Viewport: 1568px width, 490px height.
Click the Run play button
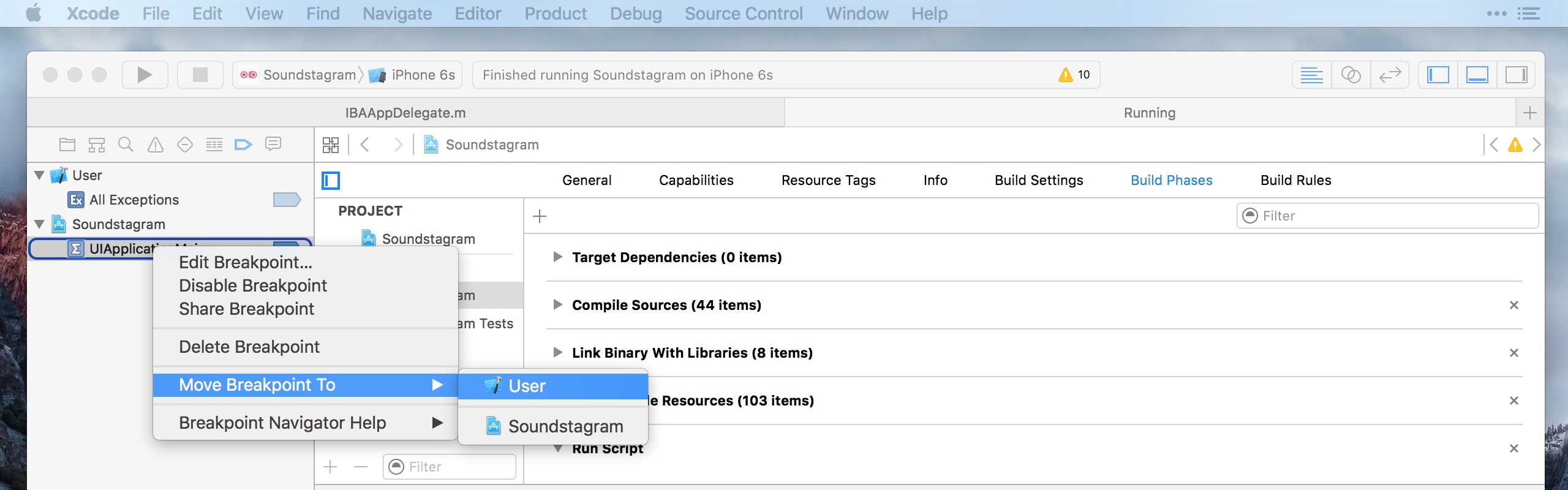click(145, 75)
